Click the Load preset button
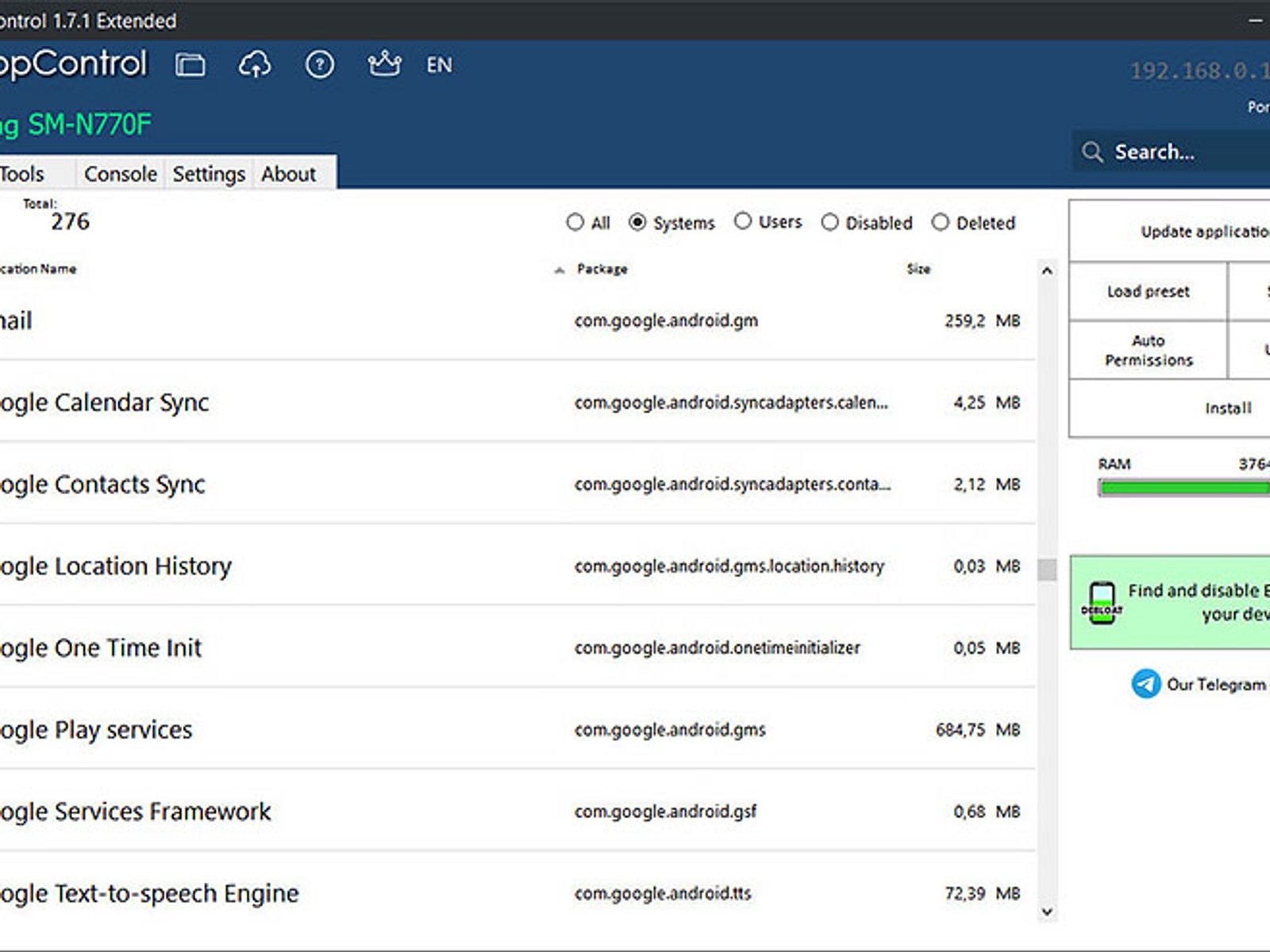 [1148, 291]
